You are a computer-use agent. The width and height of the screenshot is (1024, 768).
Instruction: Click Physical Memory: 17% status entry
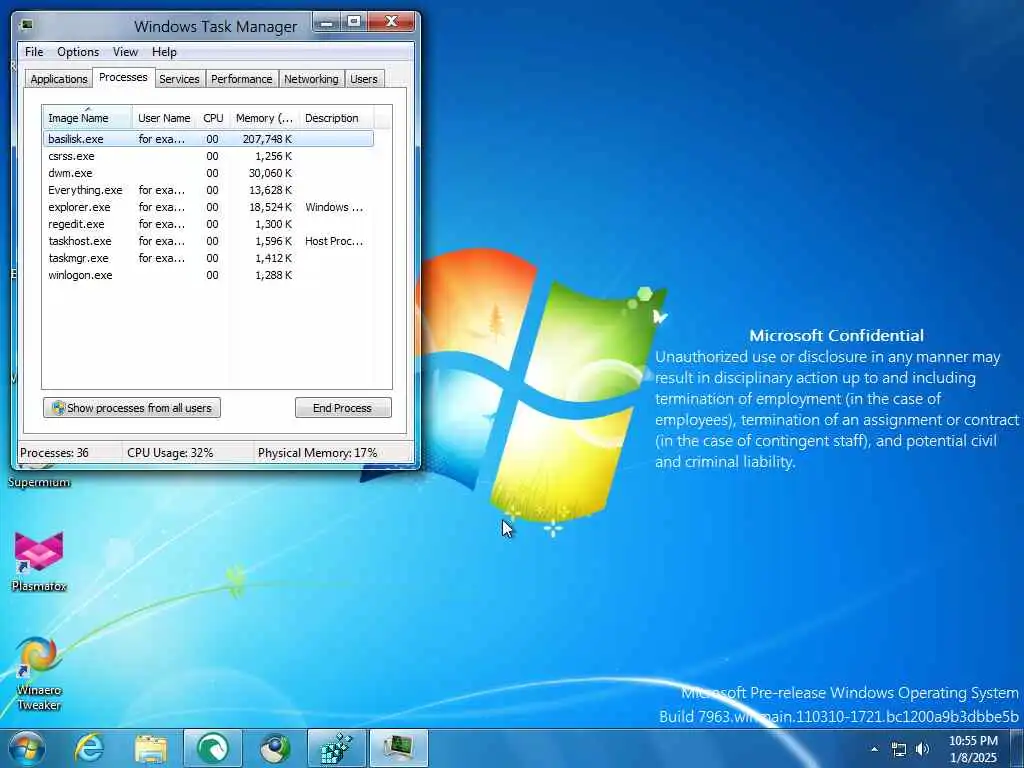[x=317, y=453]
